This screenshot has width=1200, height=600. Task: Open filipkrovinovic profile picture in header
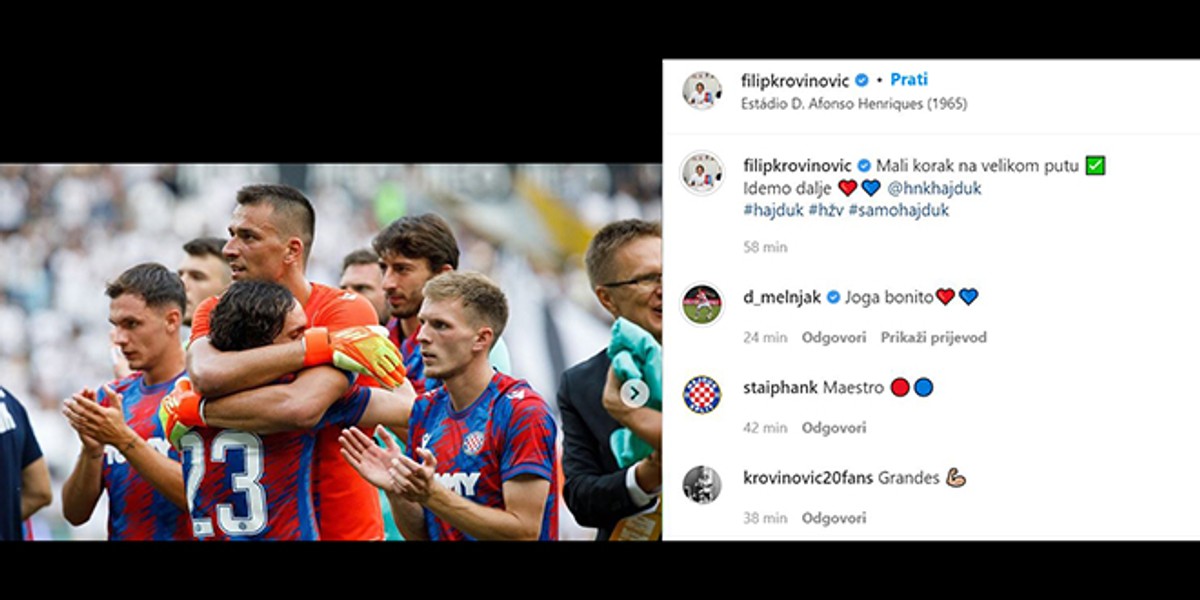(702, 91)
